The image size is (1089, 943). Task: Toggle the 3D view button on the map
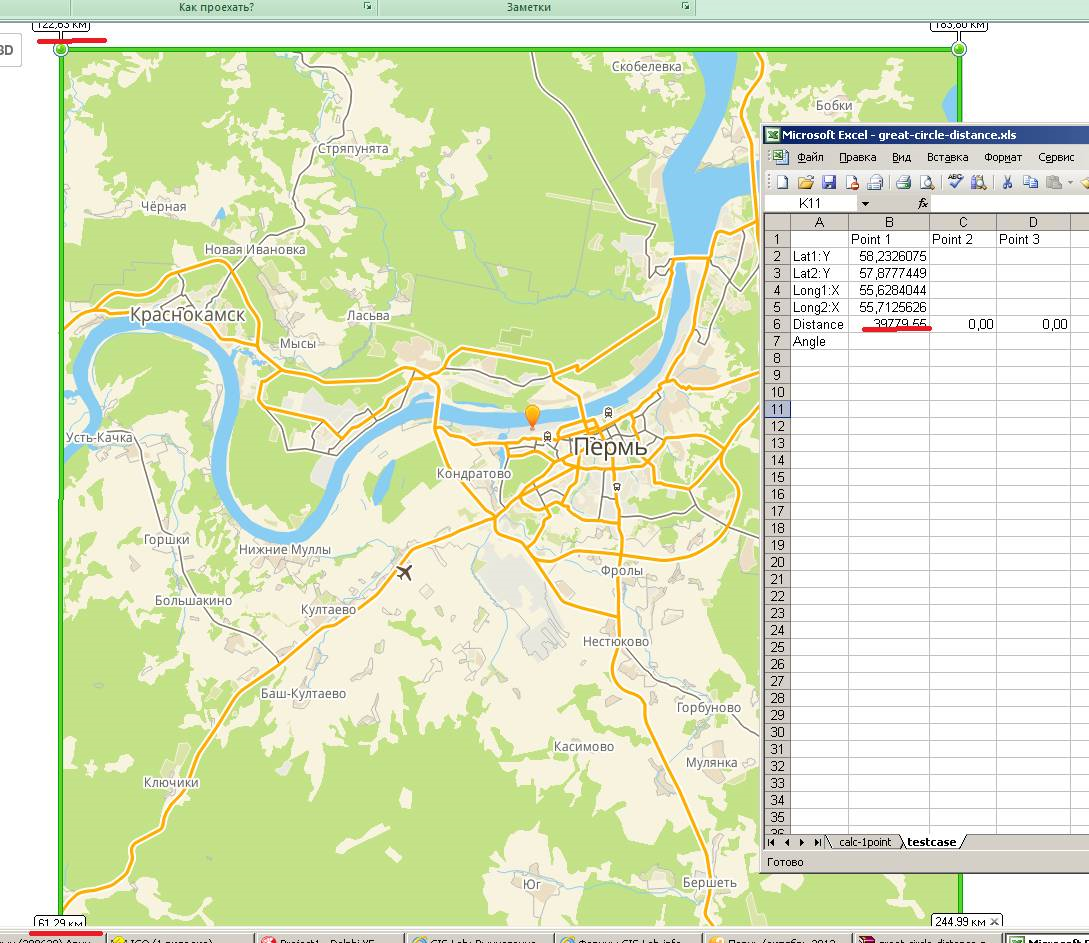tap(8, 51)
